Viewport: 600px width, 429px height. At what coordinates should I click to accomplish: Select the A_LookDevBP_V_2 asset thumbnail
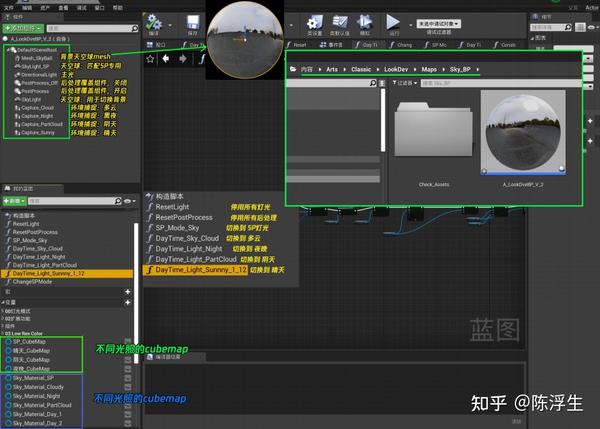(523, 133)
